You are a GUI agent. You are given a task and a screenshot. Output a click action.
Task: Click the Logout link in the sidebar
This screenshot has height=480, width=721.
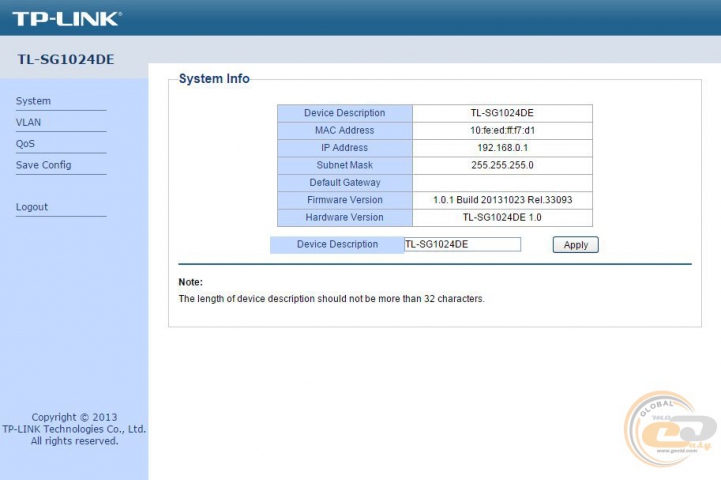pos(32,207)
